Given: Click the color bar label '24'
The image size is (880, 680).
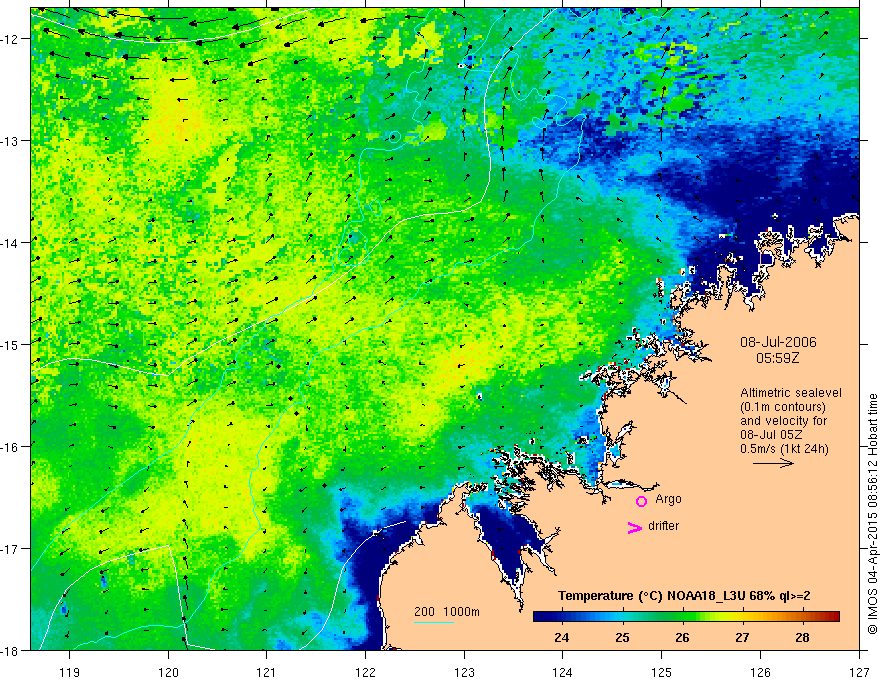Looking at the screenshot, I should click(561, 637).
